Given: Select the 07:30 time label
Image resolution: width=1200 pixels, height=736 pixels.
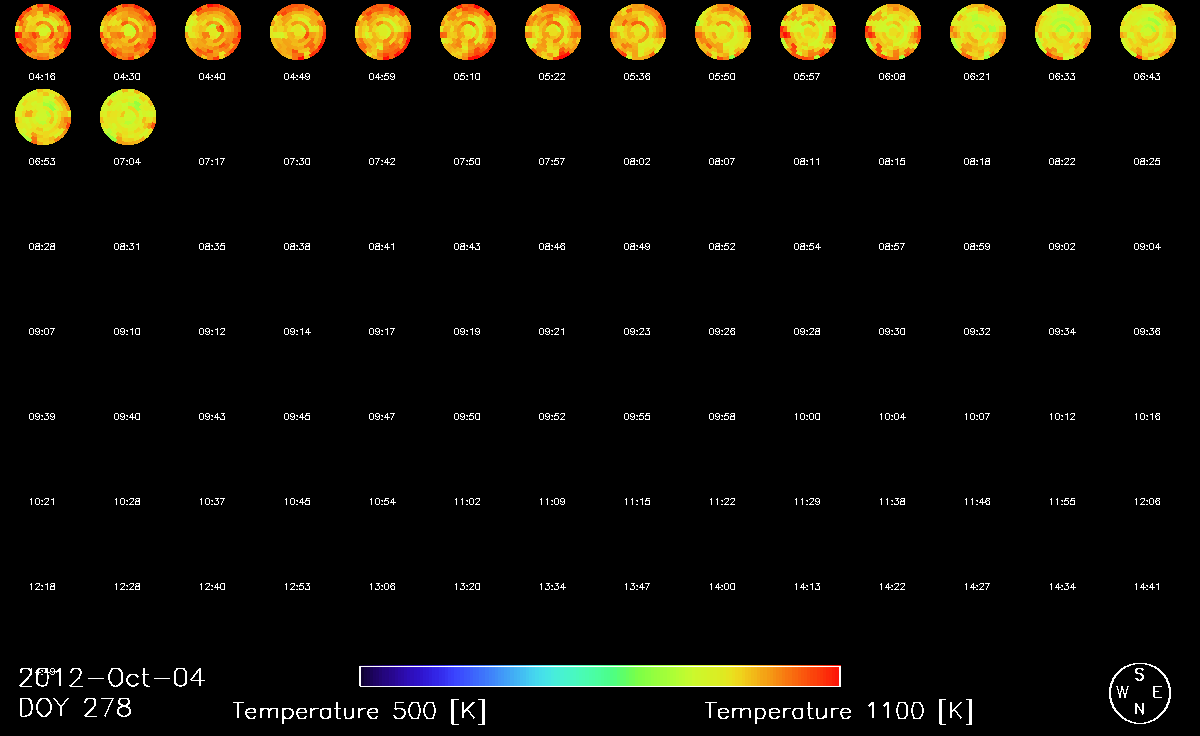Looking at the screenshot, I should tap(297, 161).
